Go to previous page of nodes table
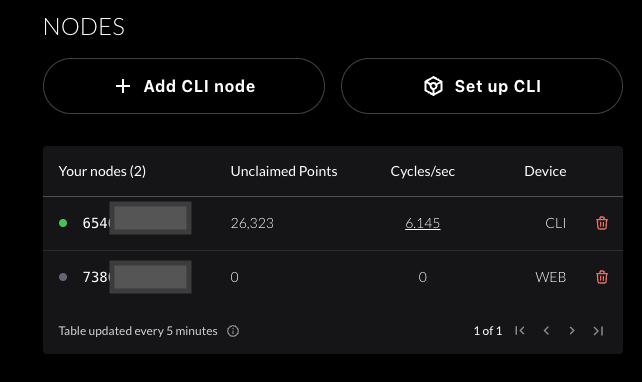Image resolution: width=642 pixels, height=382 pixels. pos(546,330)
